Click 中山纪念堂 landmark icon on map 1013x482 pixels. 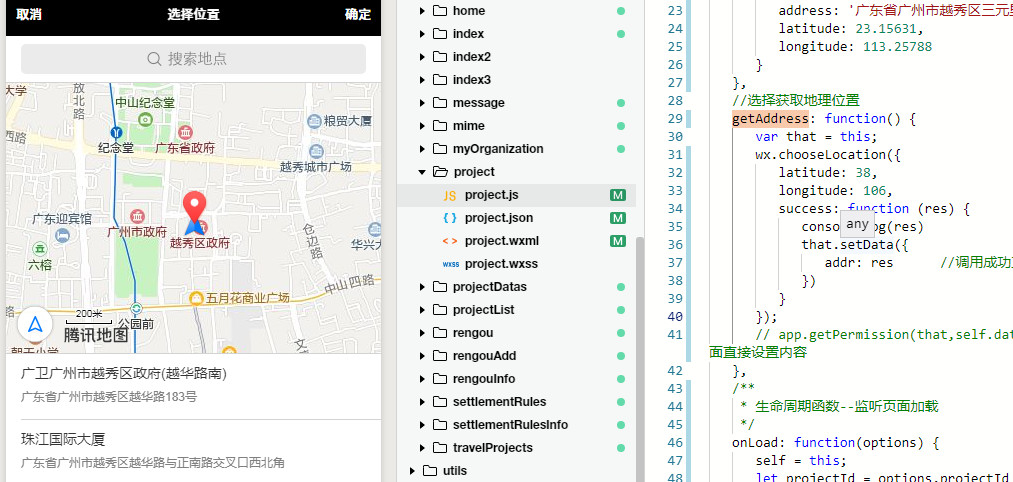(145, 119)
